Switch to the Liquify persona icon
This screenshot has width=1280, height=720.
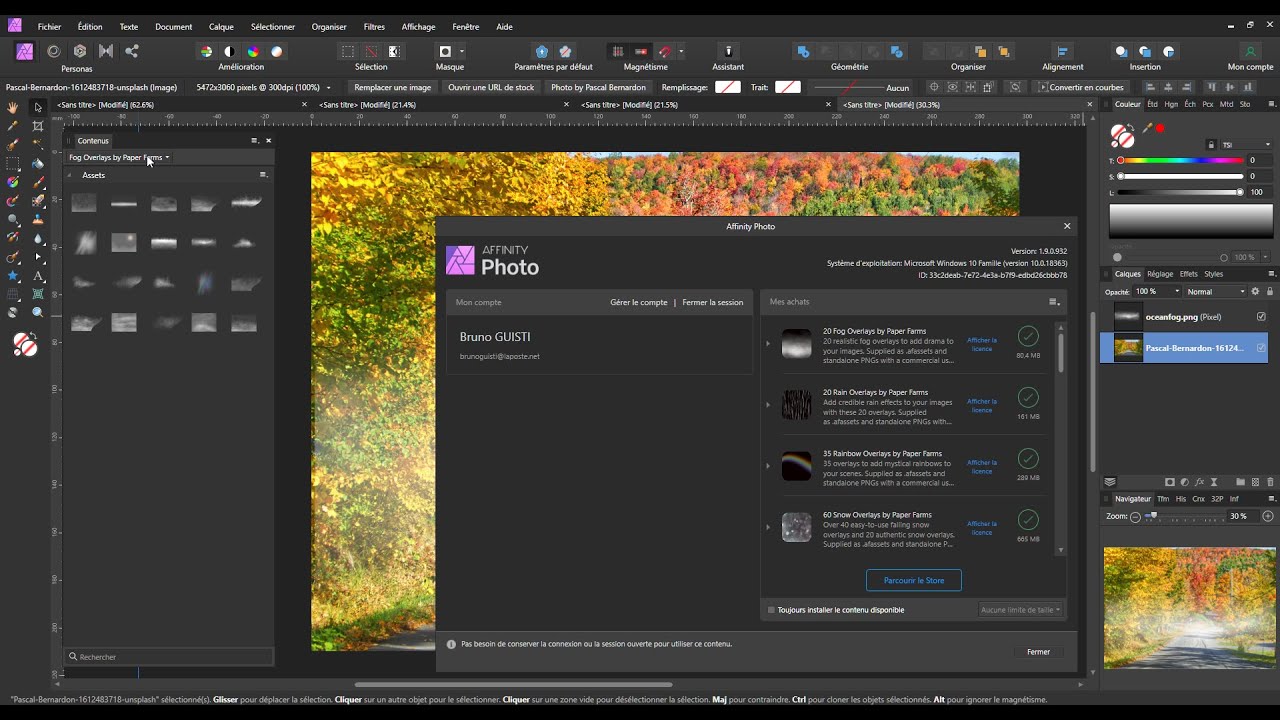click(x=53, y=51)
